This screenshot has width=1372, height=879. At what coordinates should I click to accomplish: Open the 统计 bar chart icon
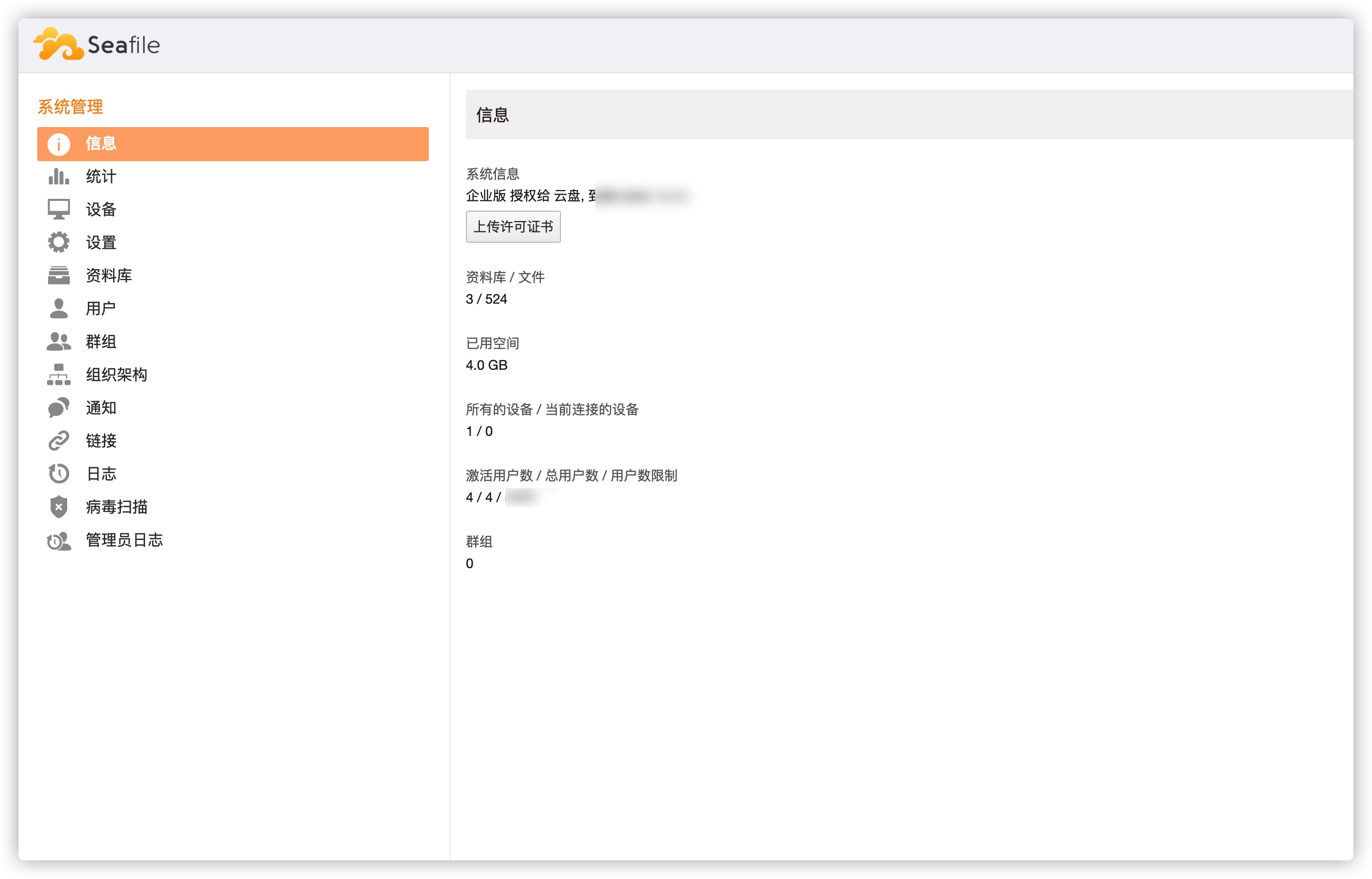coord(59,177)
